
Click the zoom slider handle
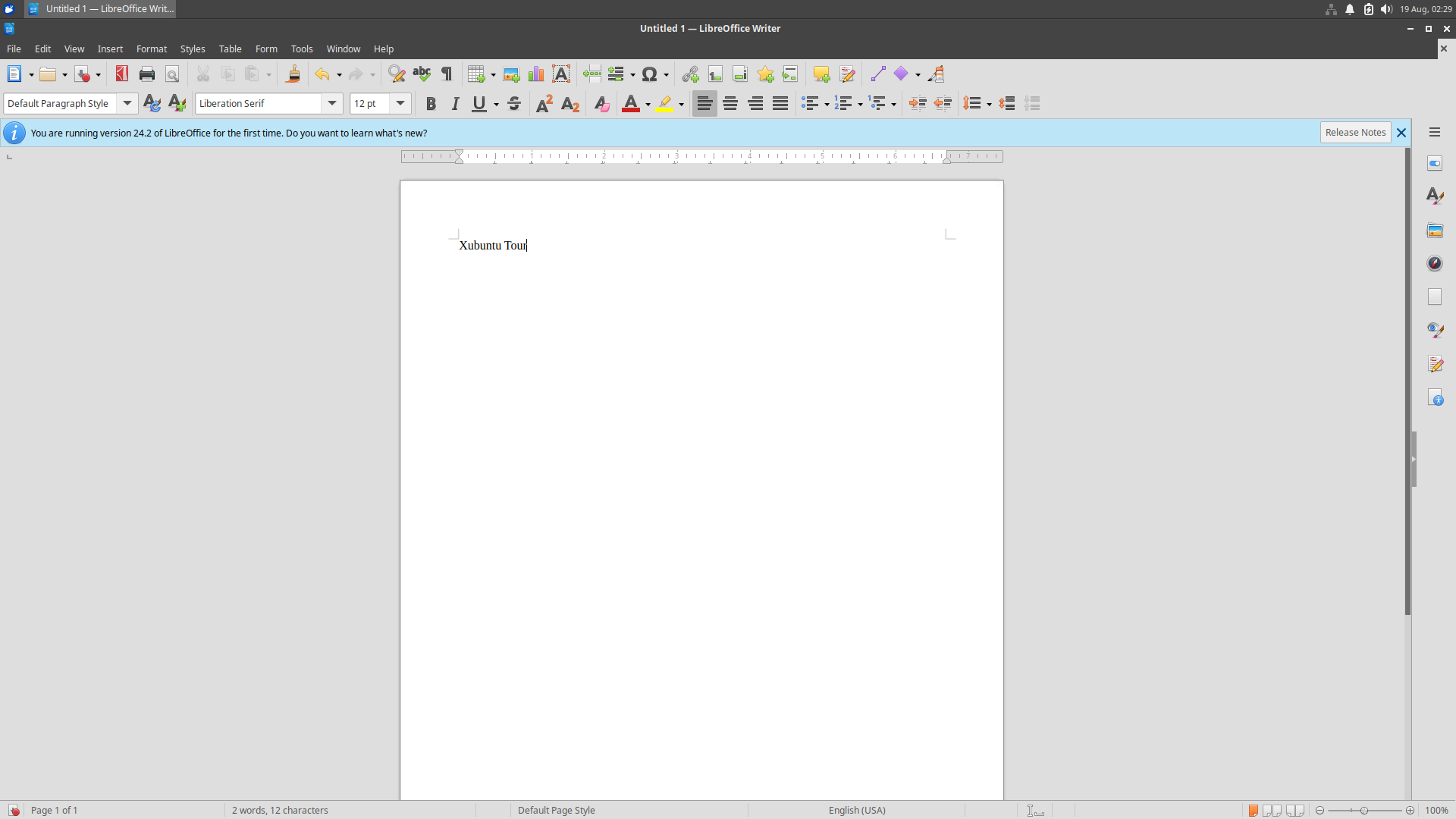tap(1364, 811)
